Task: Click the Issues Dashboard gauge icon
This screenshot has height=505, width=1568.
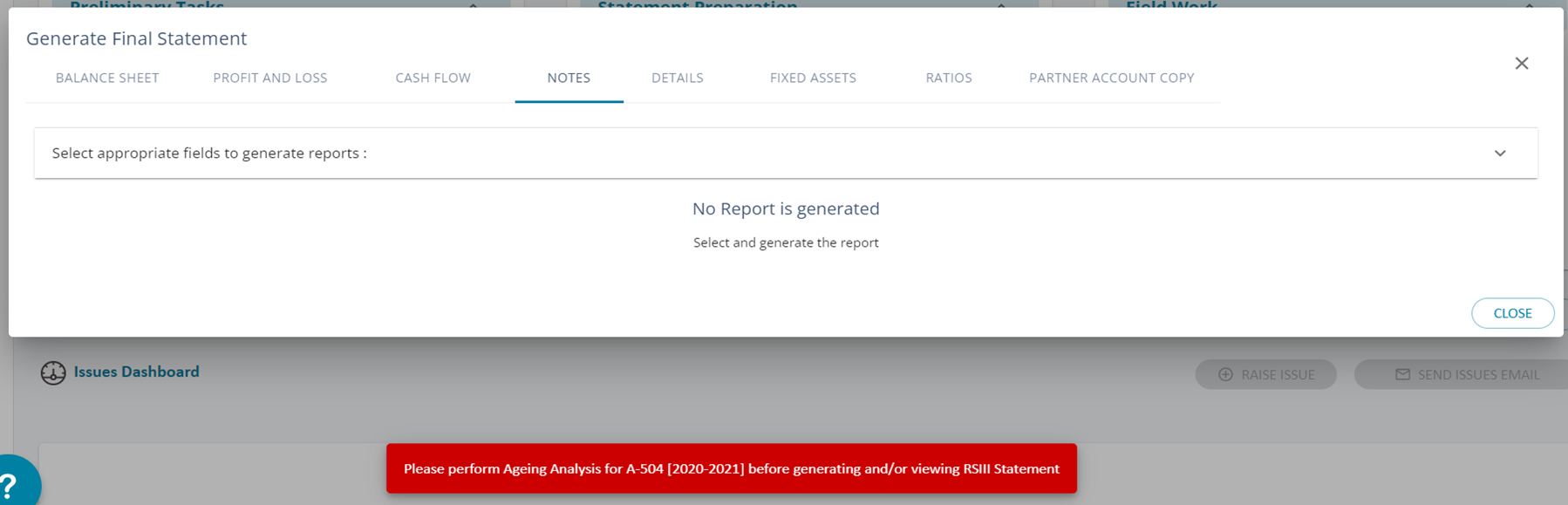Action: [x=53, y=372]
